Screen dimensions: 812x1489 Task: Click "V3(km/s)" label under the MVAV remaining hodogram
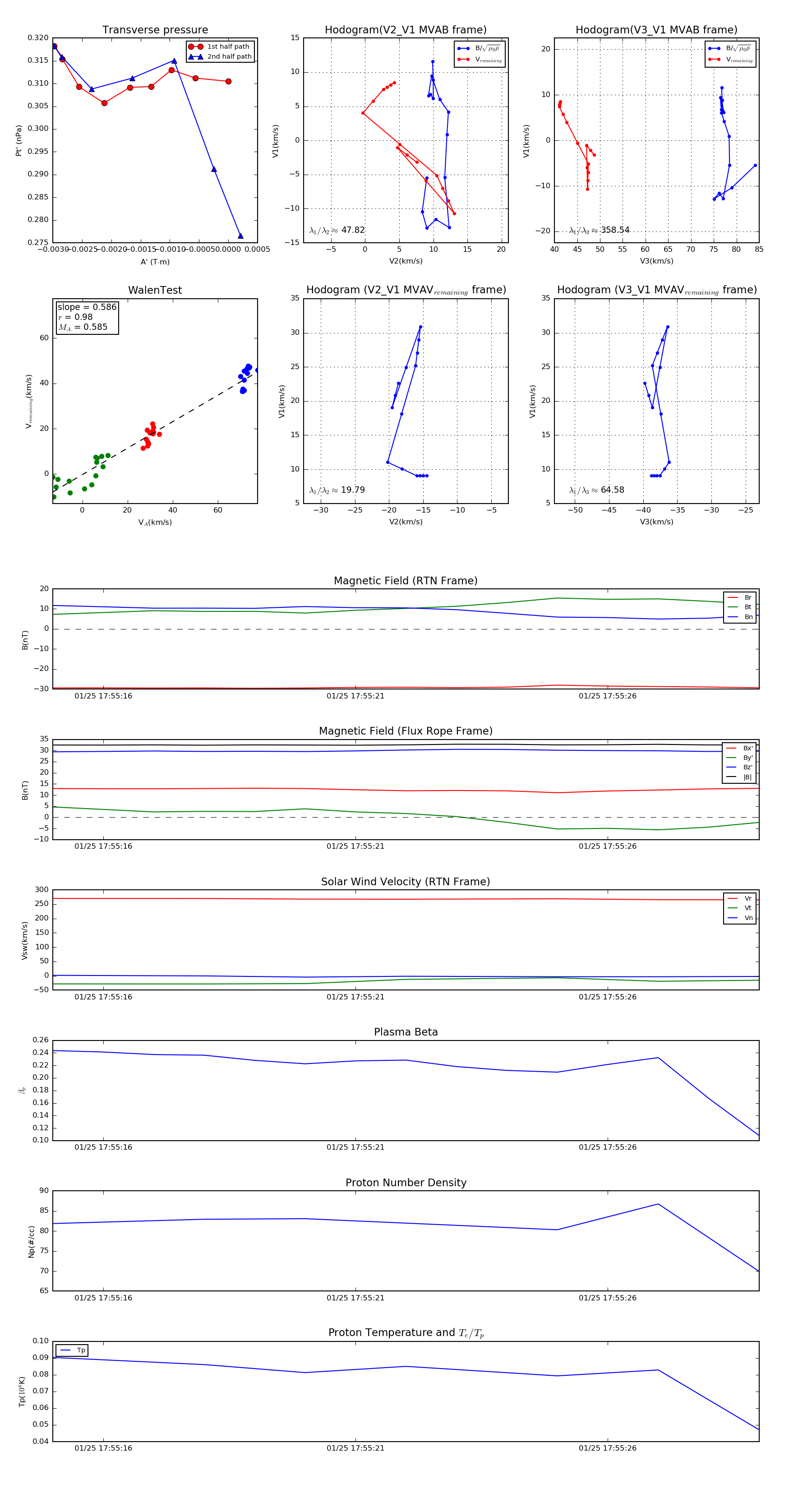656,522
